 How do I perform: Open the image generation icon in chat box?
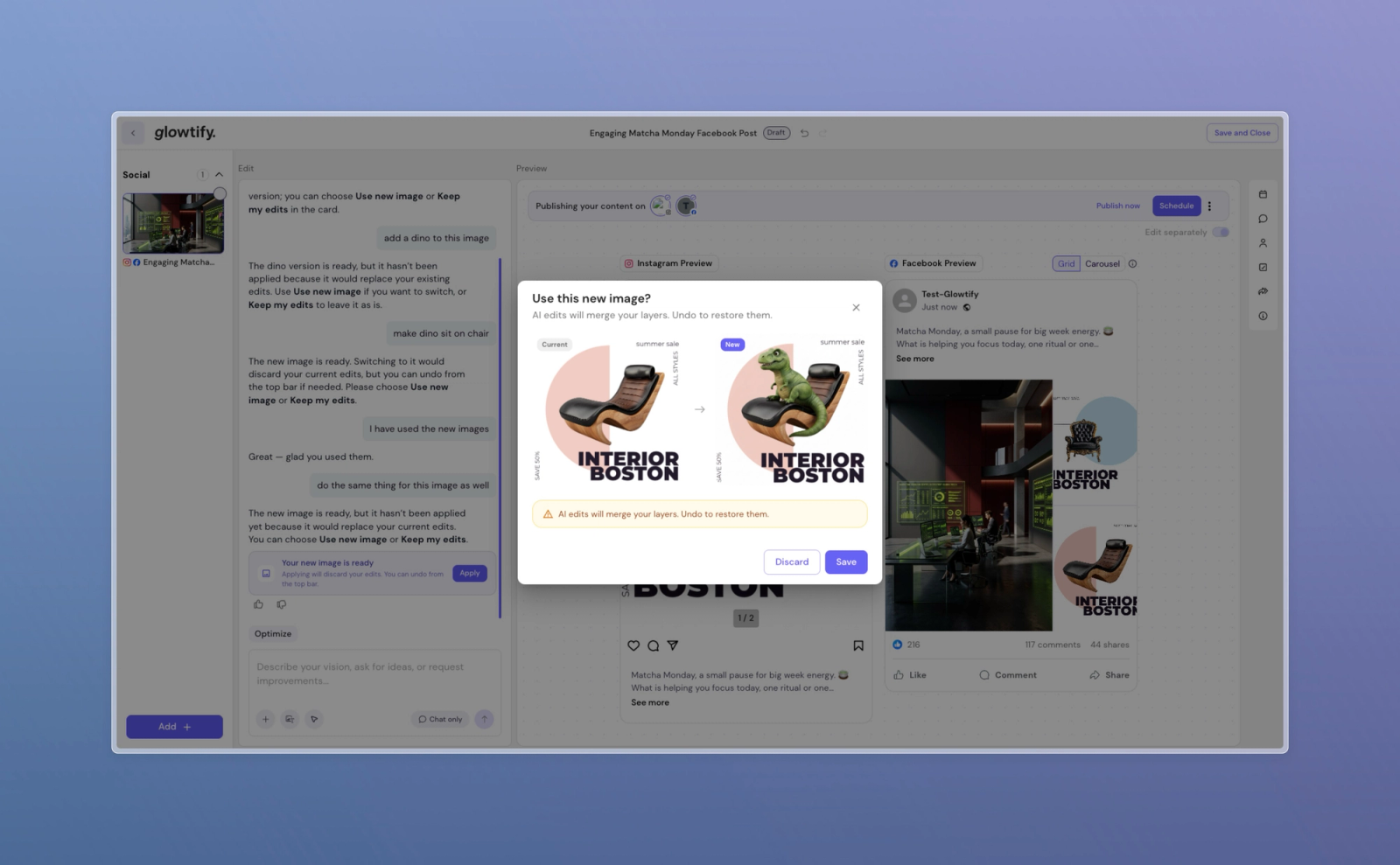click(290, 719)
